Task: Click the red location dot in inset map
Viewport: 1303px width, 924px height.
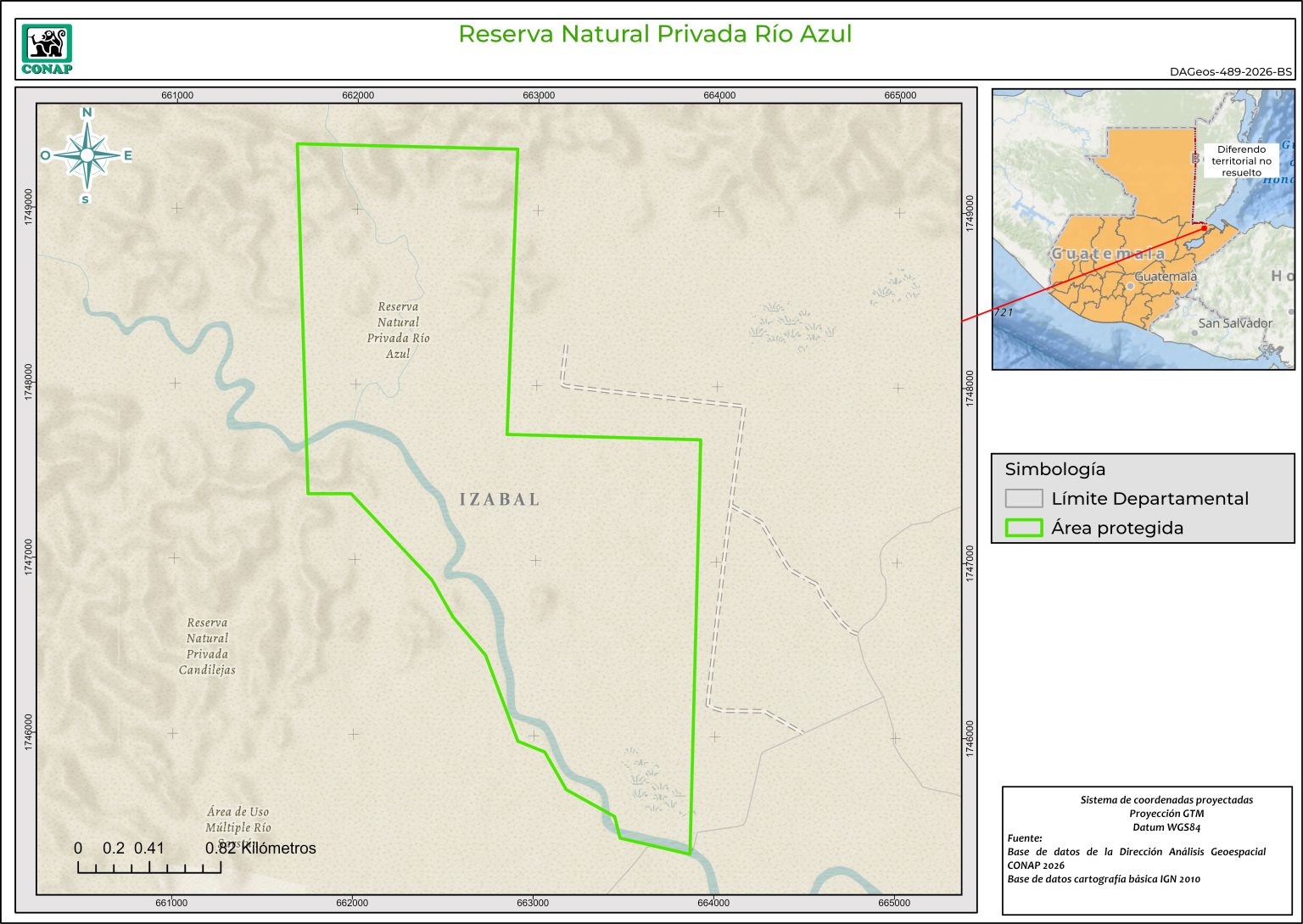Action: (x=1204, y=227)
